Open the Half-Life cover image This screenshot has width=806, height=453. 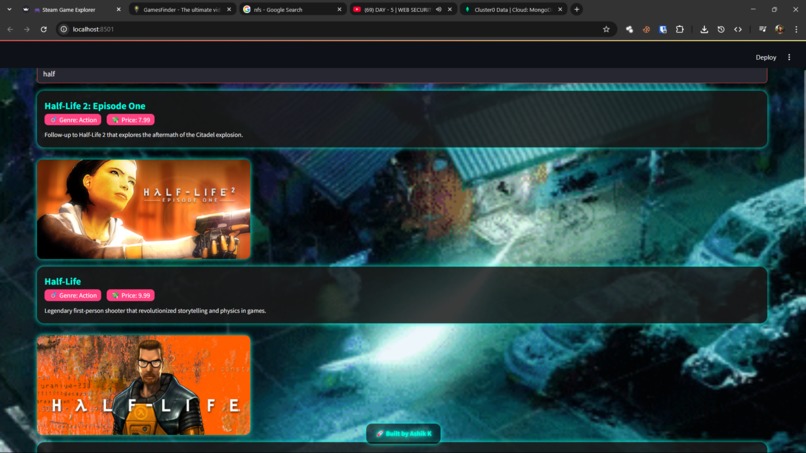coord(144,385)
